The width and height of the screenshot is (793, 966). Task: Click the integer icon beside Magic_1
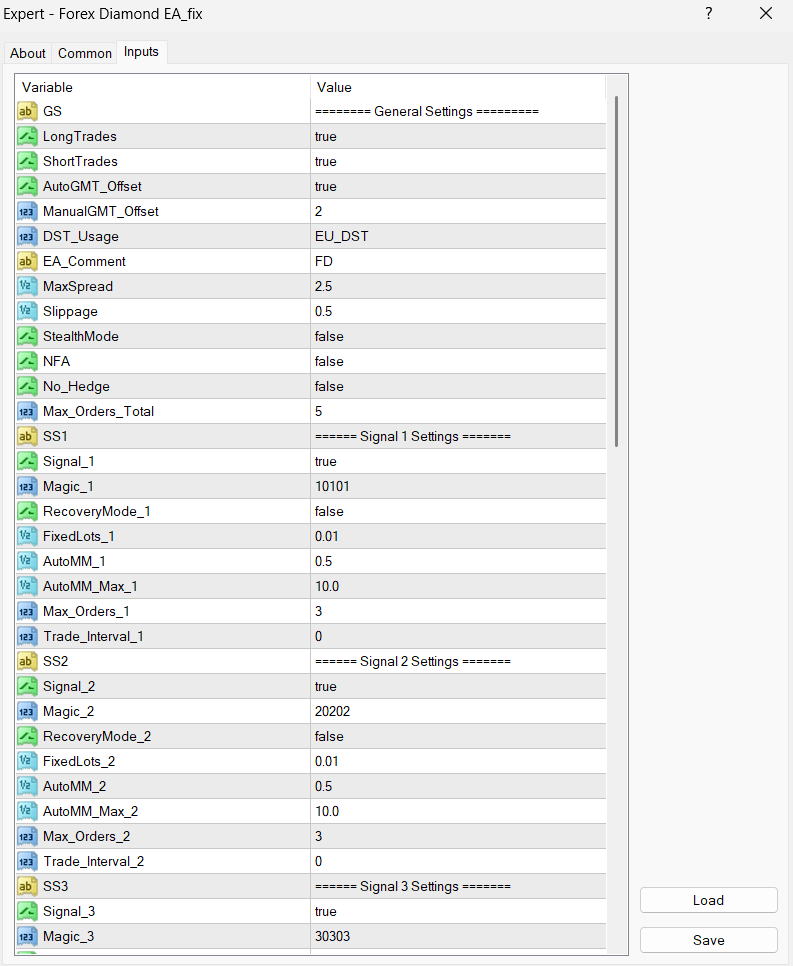tap(28, 486)
